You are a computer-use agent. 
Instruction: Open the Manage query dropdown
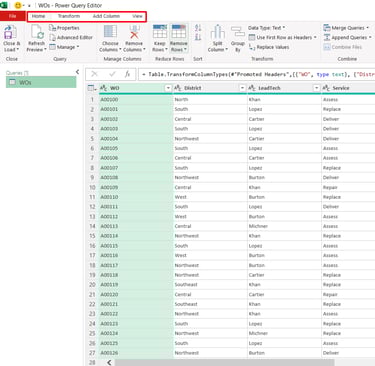coord(64,47)
